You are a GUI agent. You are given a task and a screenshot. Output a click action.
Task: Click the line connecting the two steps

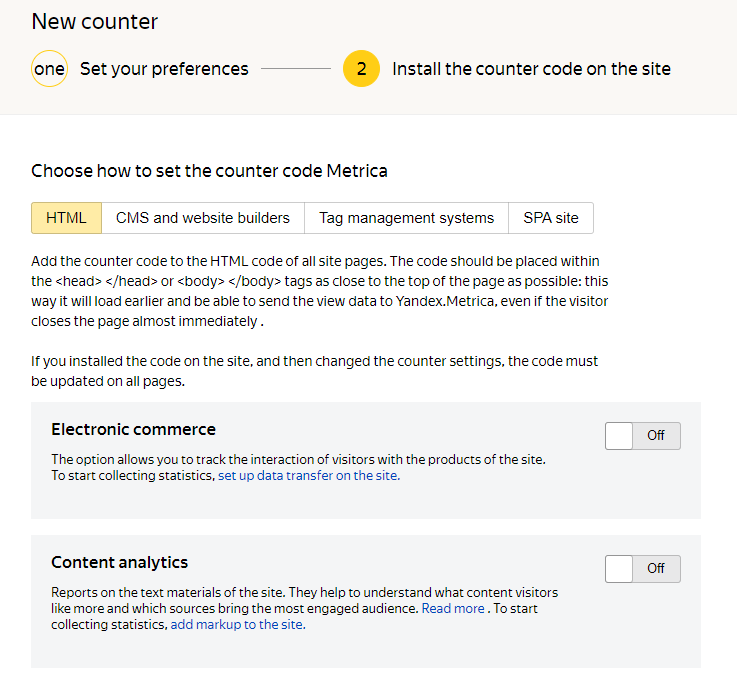point(295,69)
